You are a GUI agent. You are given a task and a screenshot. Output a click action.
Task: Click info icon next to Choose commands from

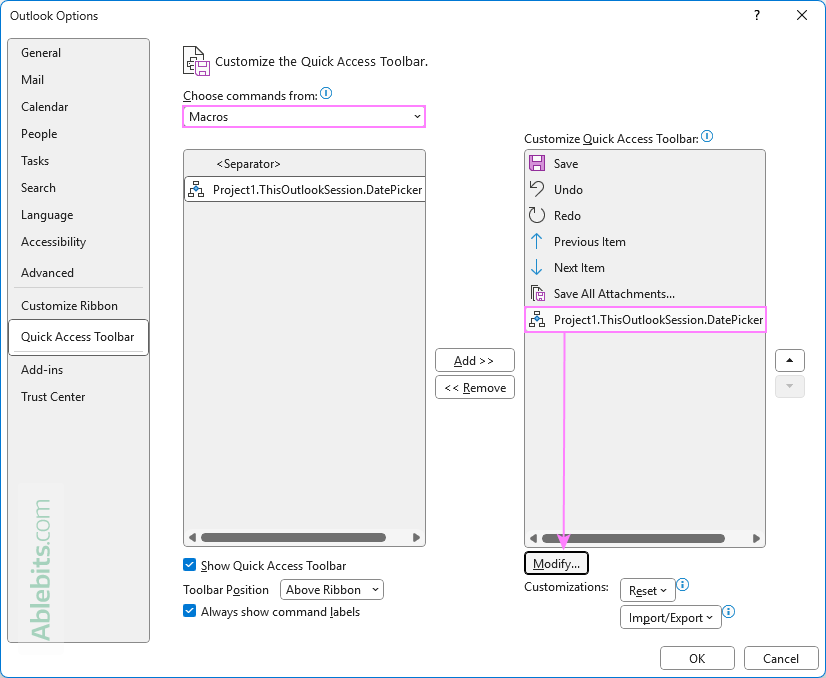tap(326, 93)
